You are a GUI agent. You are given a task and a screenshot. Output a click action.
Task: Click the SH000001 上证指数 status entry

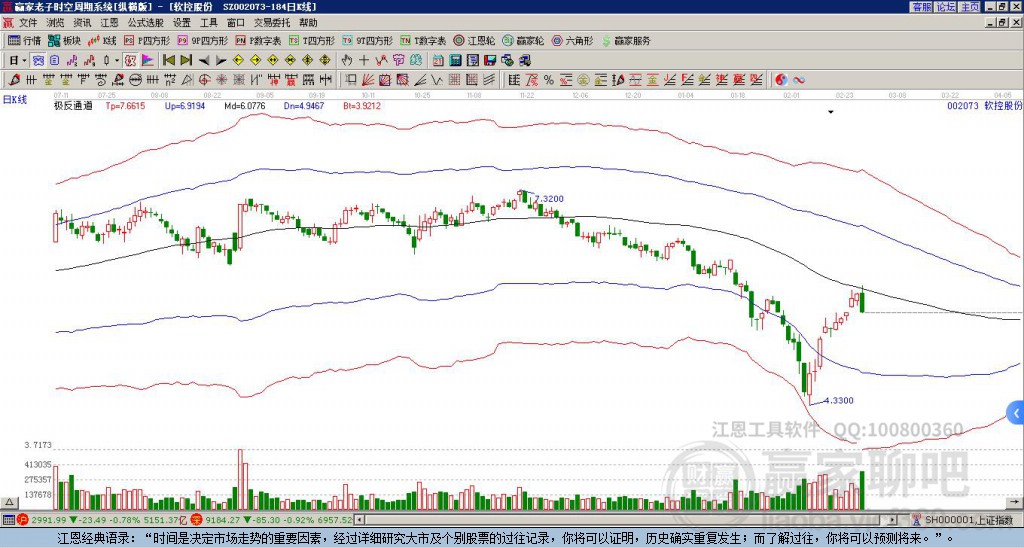point(969,520)
